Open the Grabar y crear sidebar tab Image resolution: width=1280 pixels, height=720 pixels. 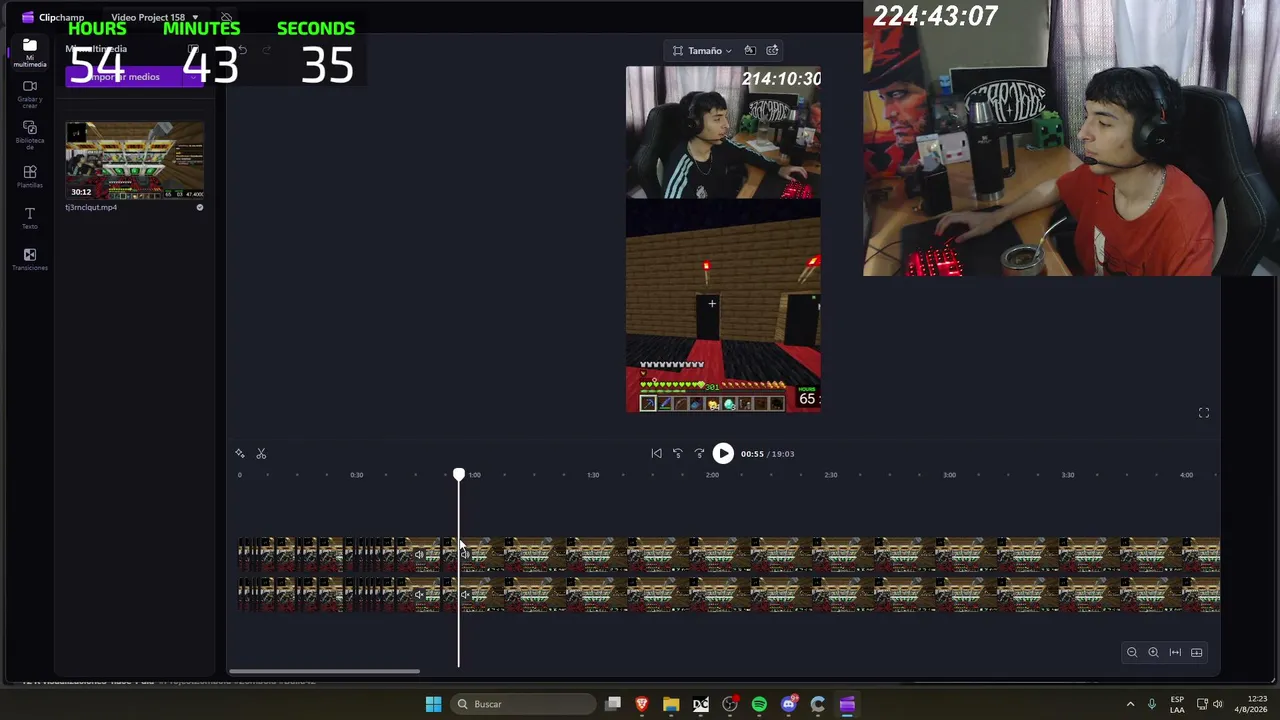pyautogui.click(x=29, y=92)
